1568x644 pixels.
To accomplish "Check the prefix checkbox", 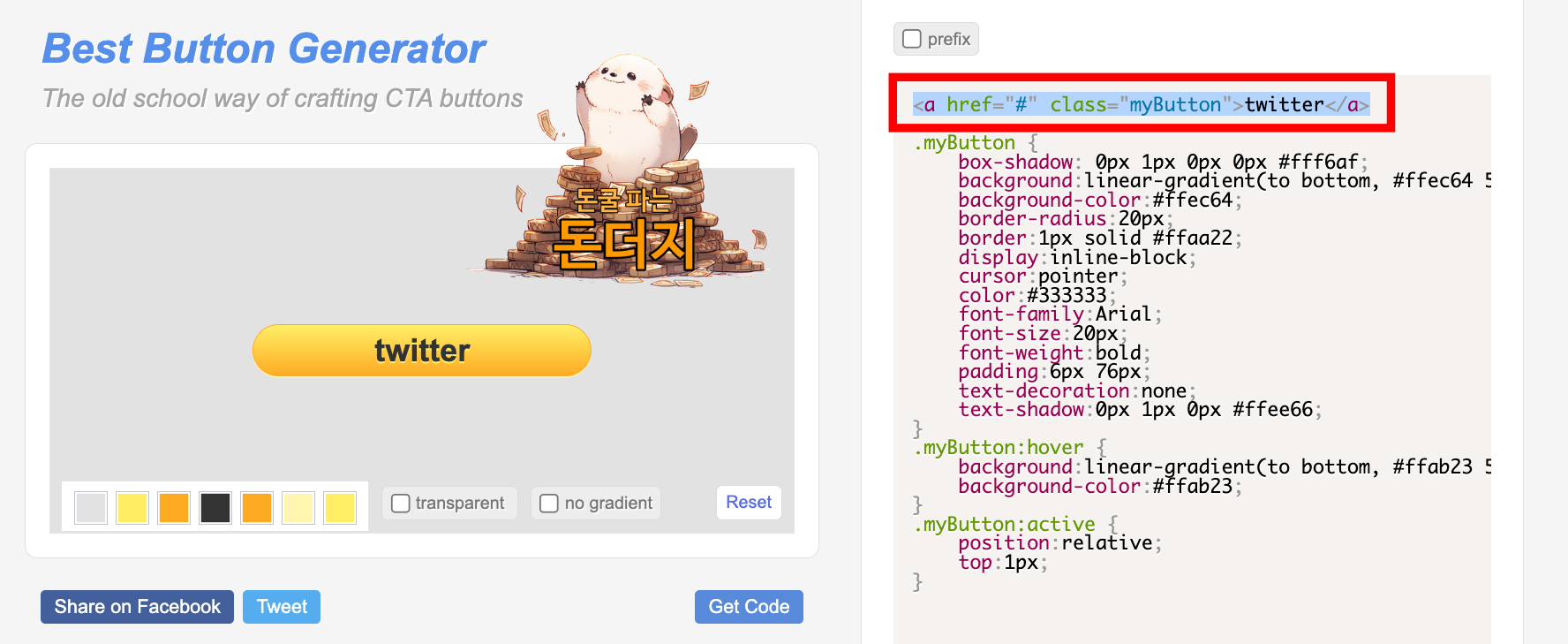I will (x=912, y=39).
